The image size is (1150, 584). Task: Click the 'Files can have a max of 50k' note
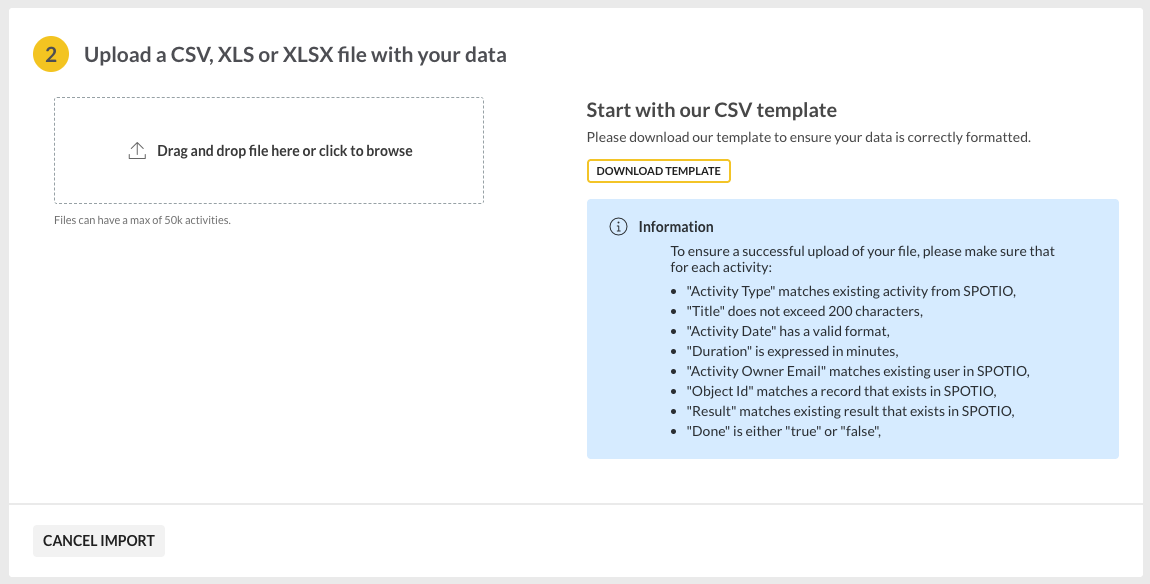click(x=142, y=220)
